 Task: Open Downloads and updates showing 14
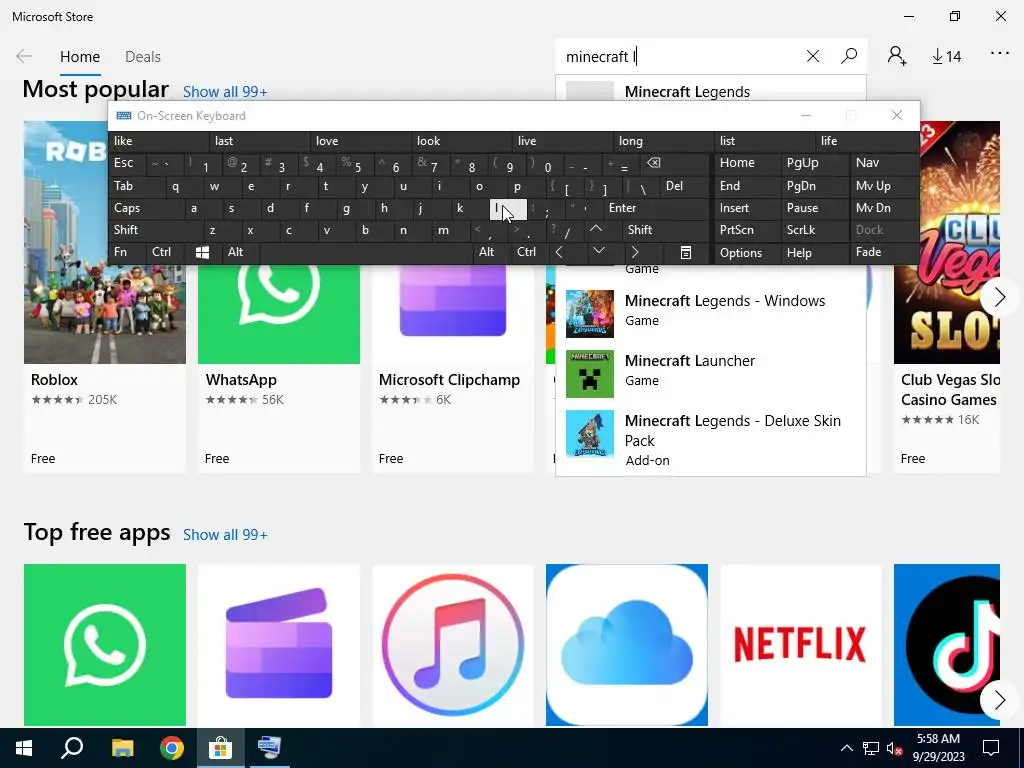tap(946, 57)
